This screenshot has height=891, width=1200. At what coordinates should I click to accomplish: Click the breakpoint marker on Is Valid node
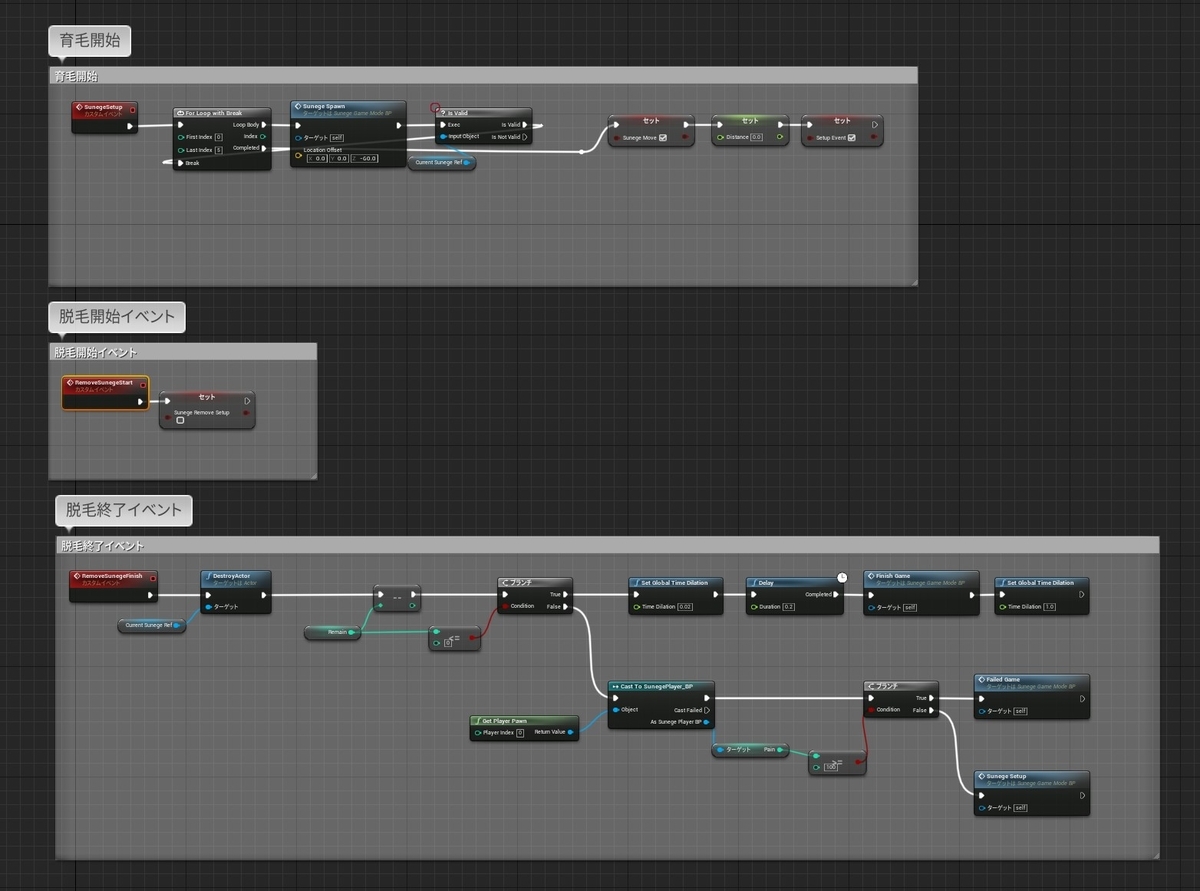pos(435,107)
